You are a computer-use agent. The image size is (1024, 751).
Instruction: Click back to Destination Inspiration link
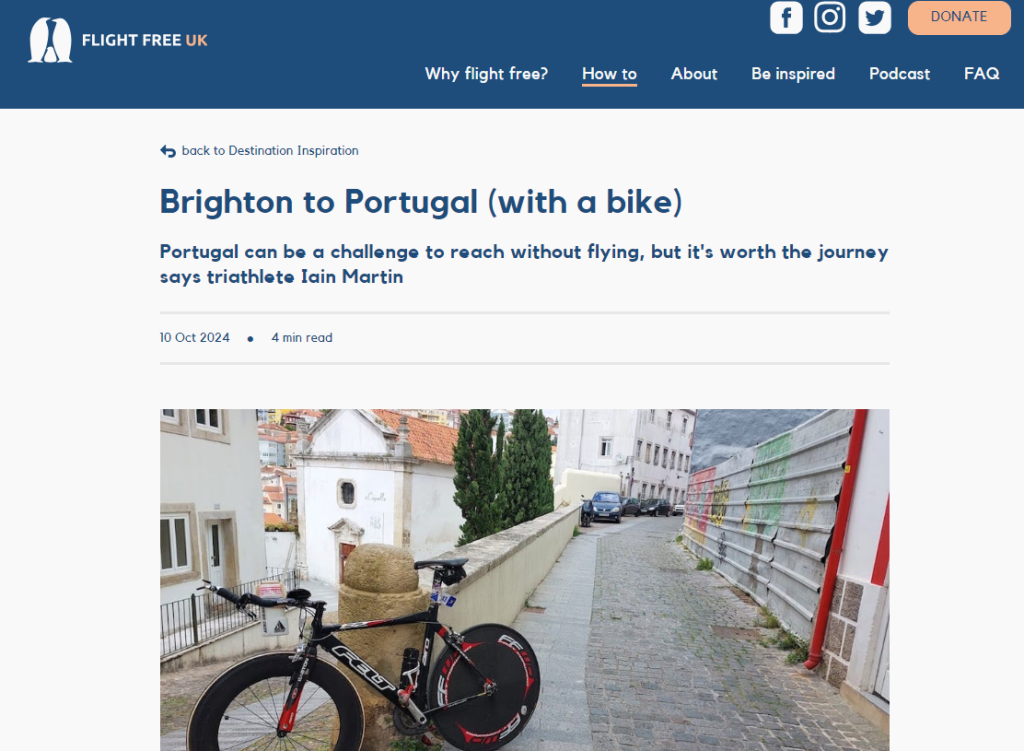pos(270,151)
